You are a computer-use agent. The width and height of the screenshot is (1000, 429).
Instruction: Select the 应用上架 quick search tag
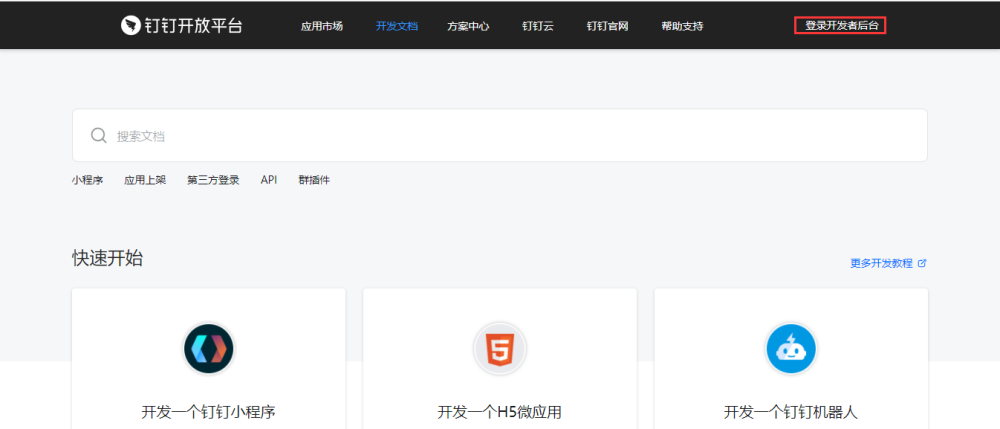145,180
